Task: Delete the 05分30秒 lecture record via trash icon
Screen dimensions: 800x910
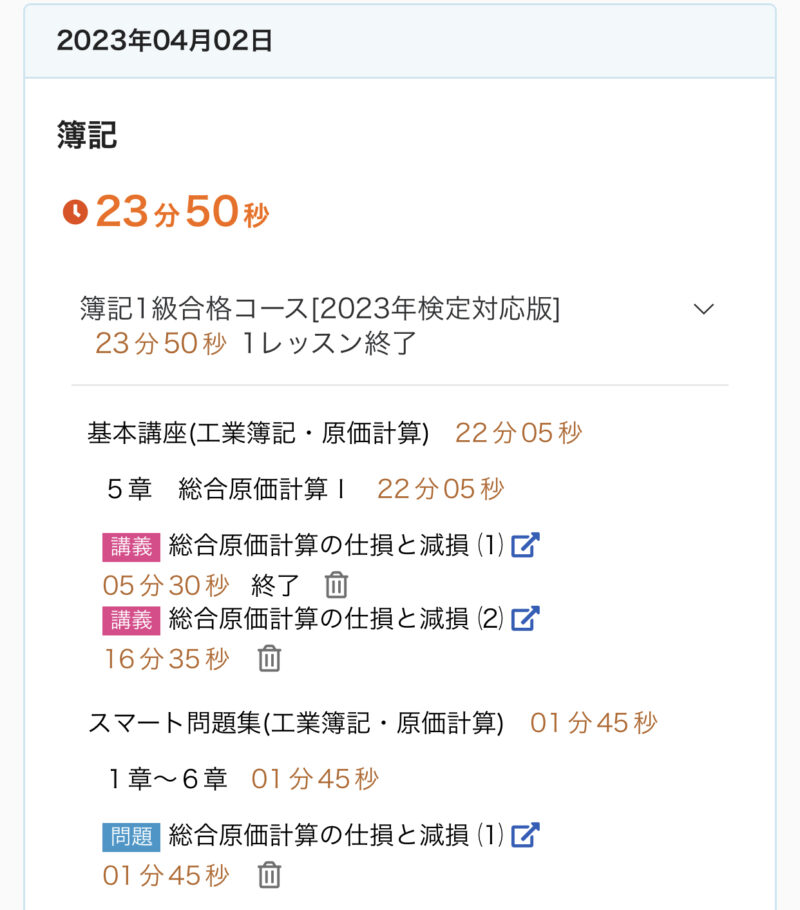Action: pyautogui.click(x=337, y=585)
